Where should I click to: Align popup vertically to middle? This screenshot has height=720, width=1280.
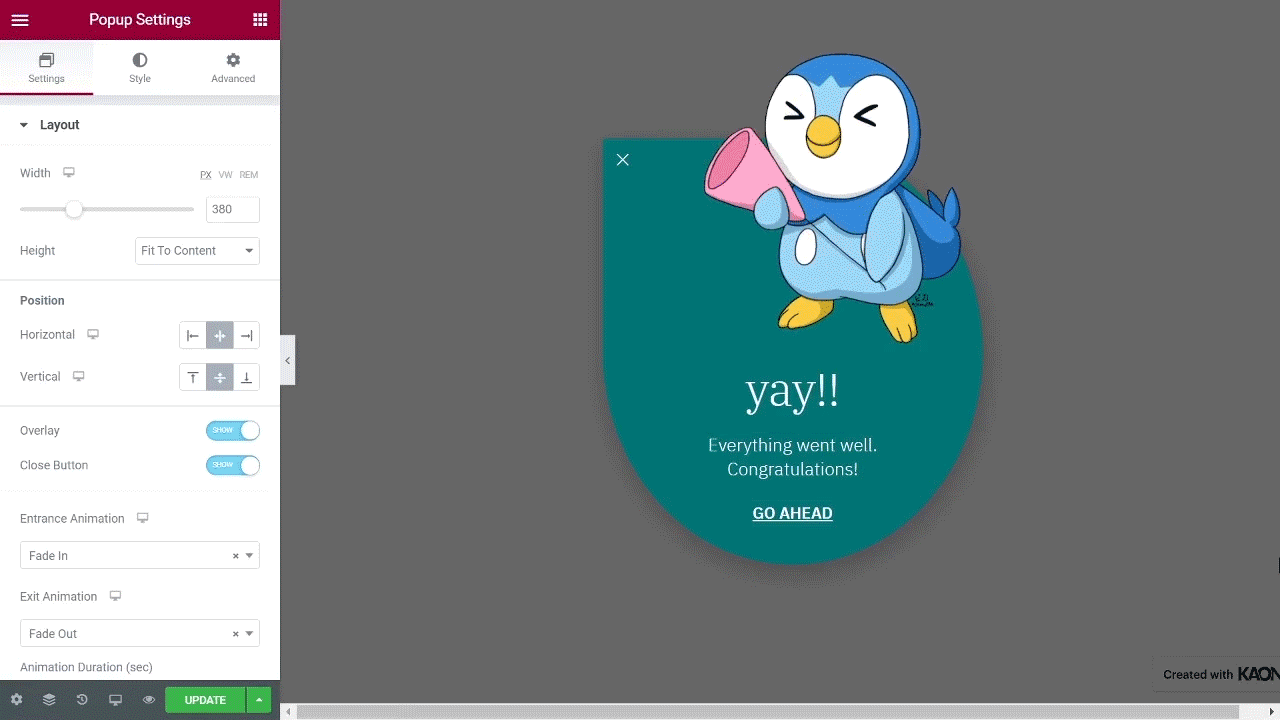pyautogui.click(x=220, y=377)
